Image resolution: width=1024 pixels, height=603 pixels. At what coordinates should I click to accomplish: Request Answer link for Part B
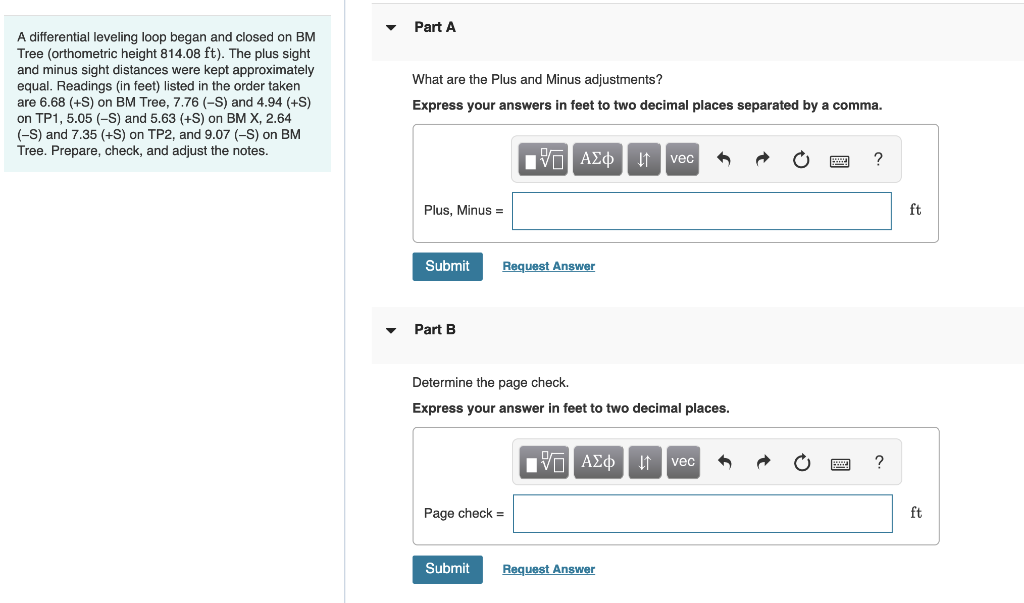[549, 569]
